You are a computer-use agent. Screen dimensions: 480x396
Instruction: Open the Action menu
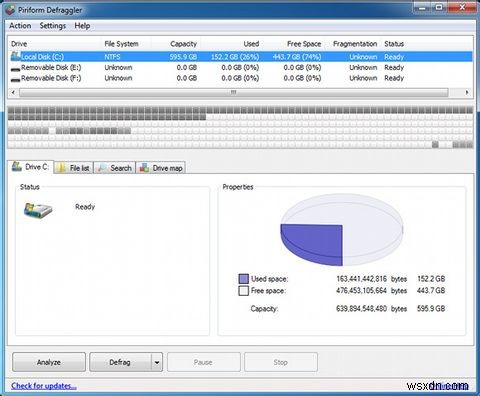[20, 26]
